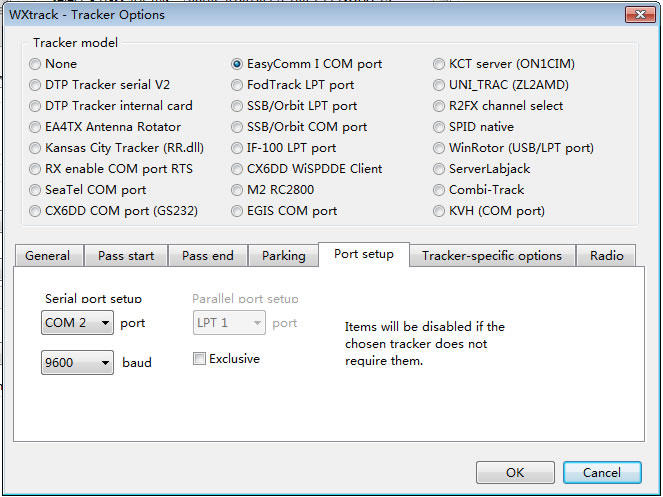
Task: Open the Parking tab
Action: tap(283, 256)
